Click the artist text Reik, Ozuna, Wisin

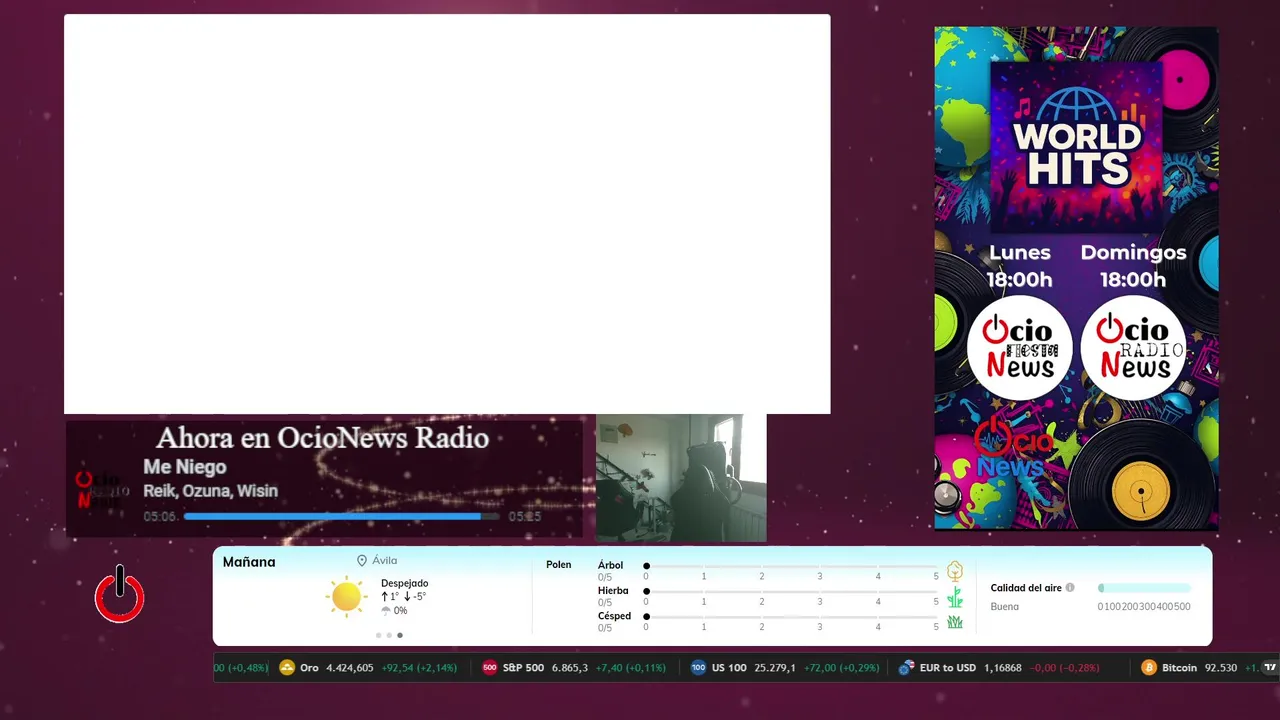pos(210,491)
